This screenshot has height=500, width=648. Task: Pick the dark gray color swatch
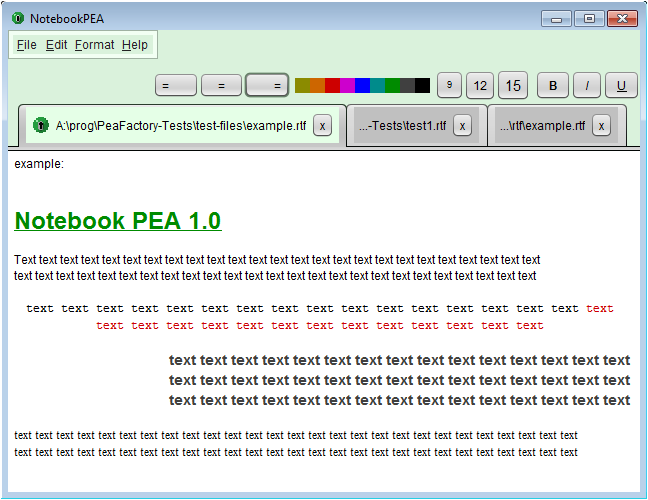407,86
